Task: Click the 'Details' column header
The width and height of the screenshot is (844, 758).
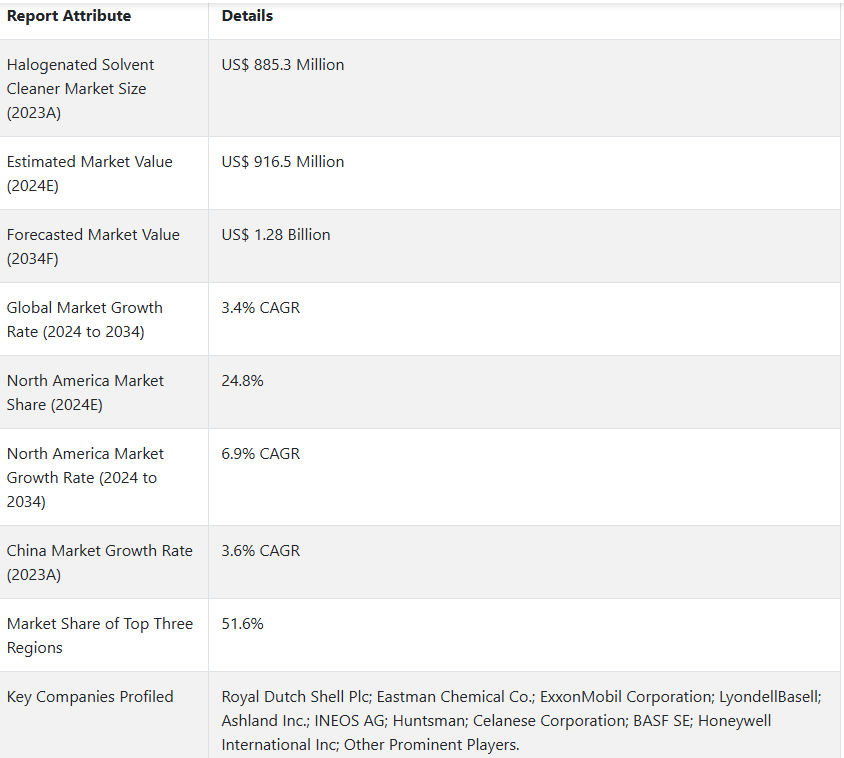Action: (247, 16)
